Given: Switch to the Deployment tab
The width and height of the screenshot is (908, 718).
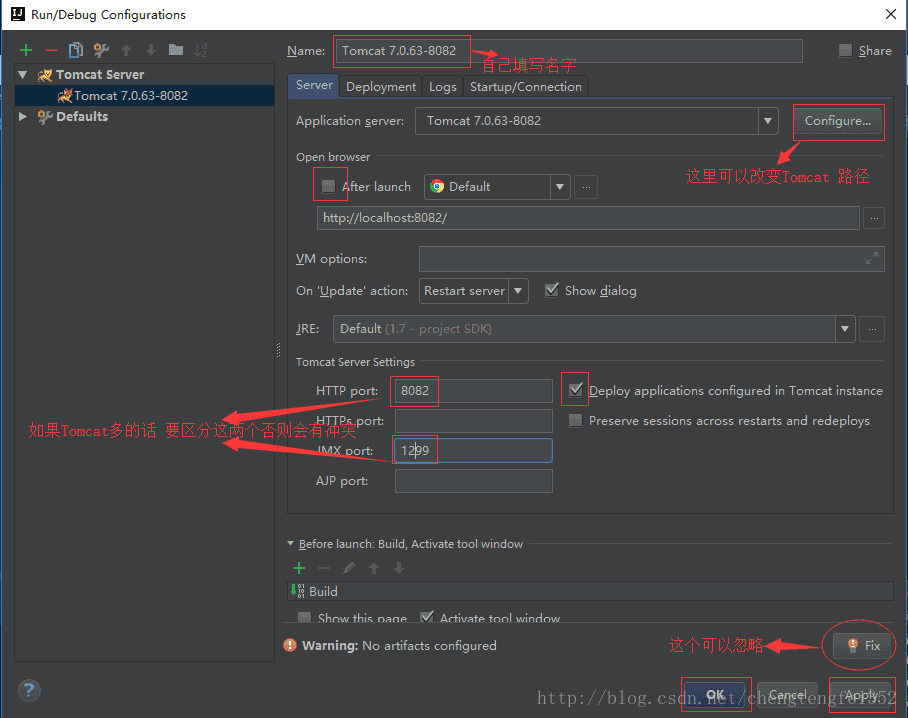Looking at the screenshot, I should tap(381, 87).
